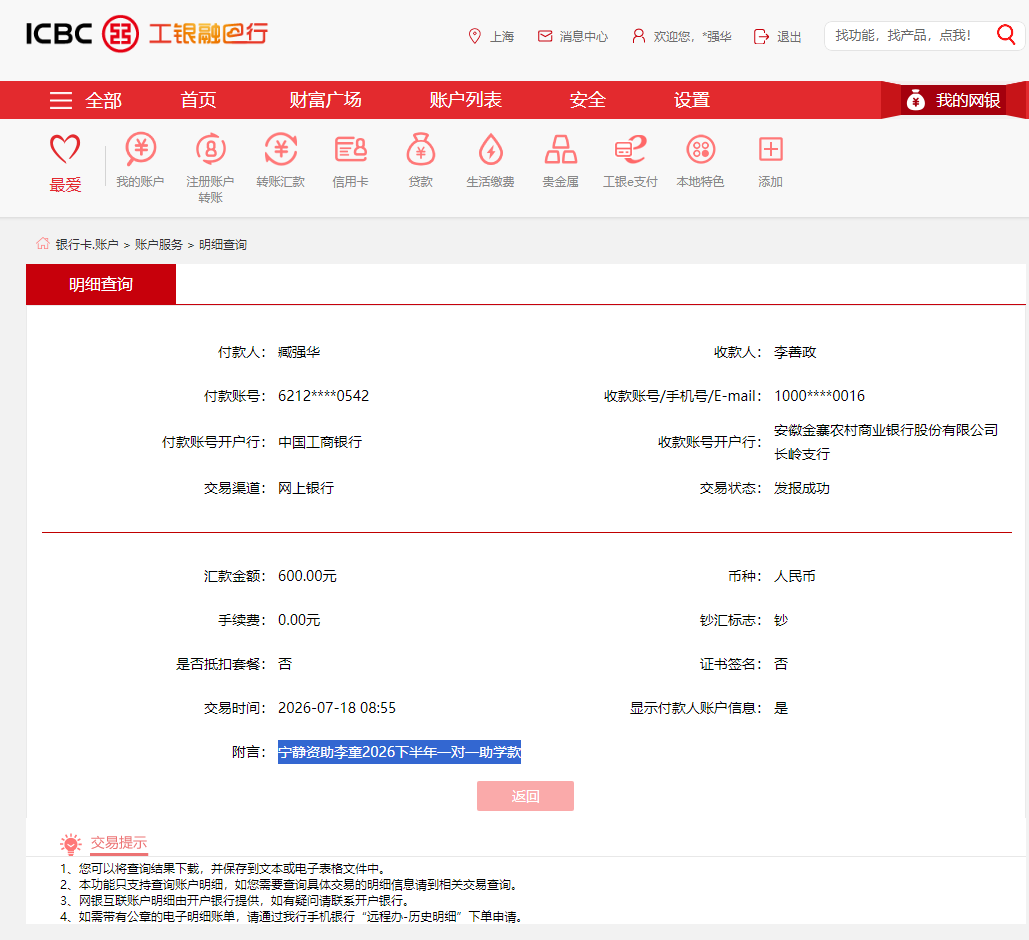Click the highlighted 附言 remark text

click(x=399, y=752)
